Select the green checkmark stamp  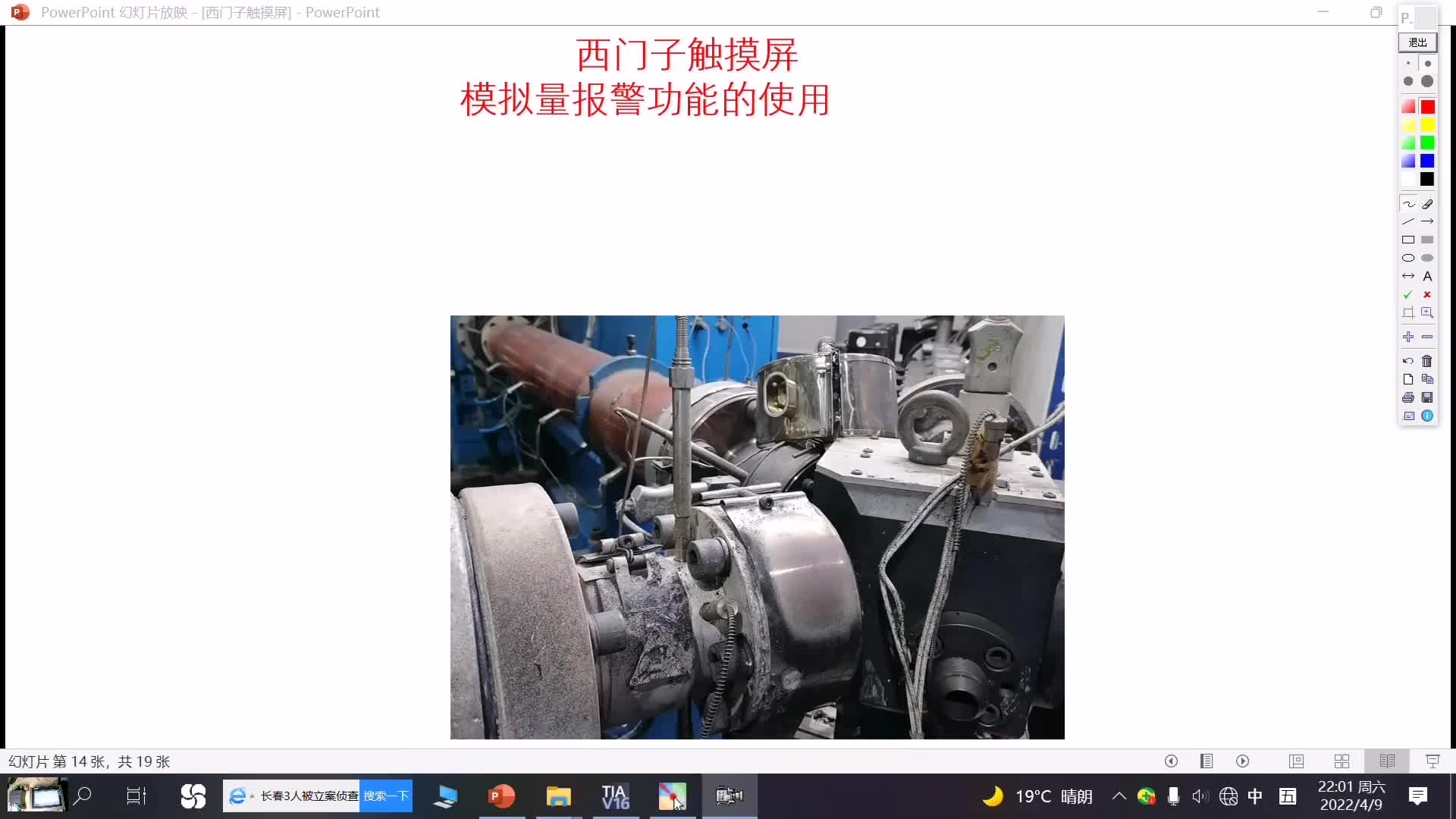click(x=1408, y=294)
